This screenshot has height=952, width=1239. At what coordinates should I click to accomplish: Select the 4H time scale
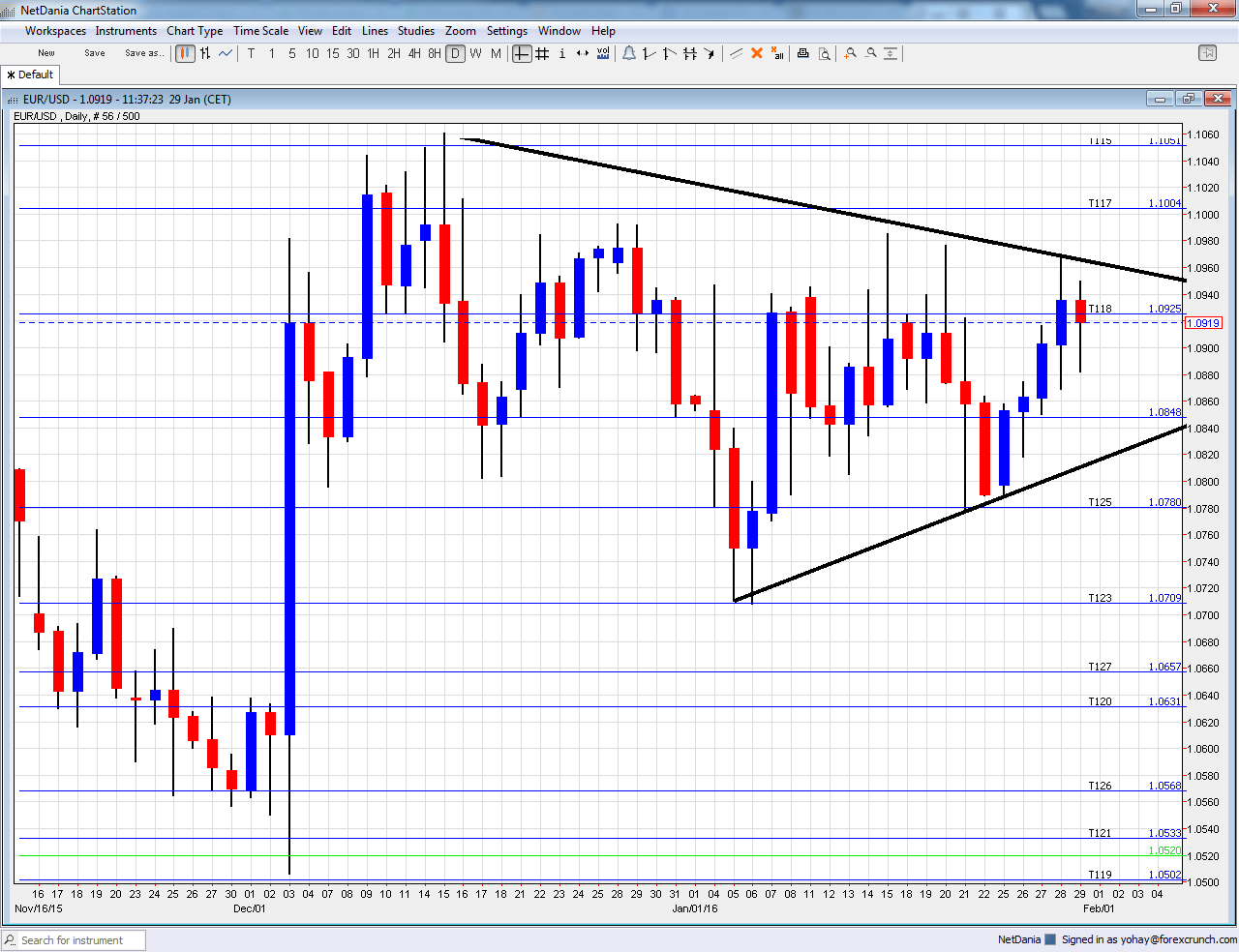point(413,53)
